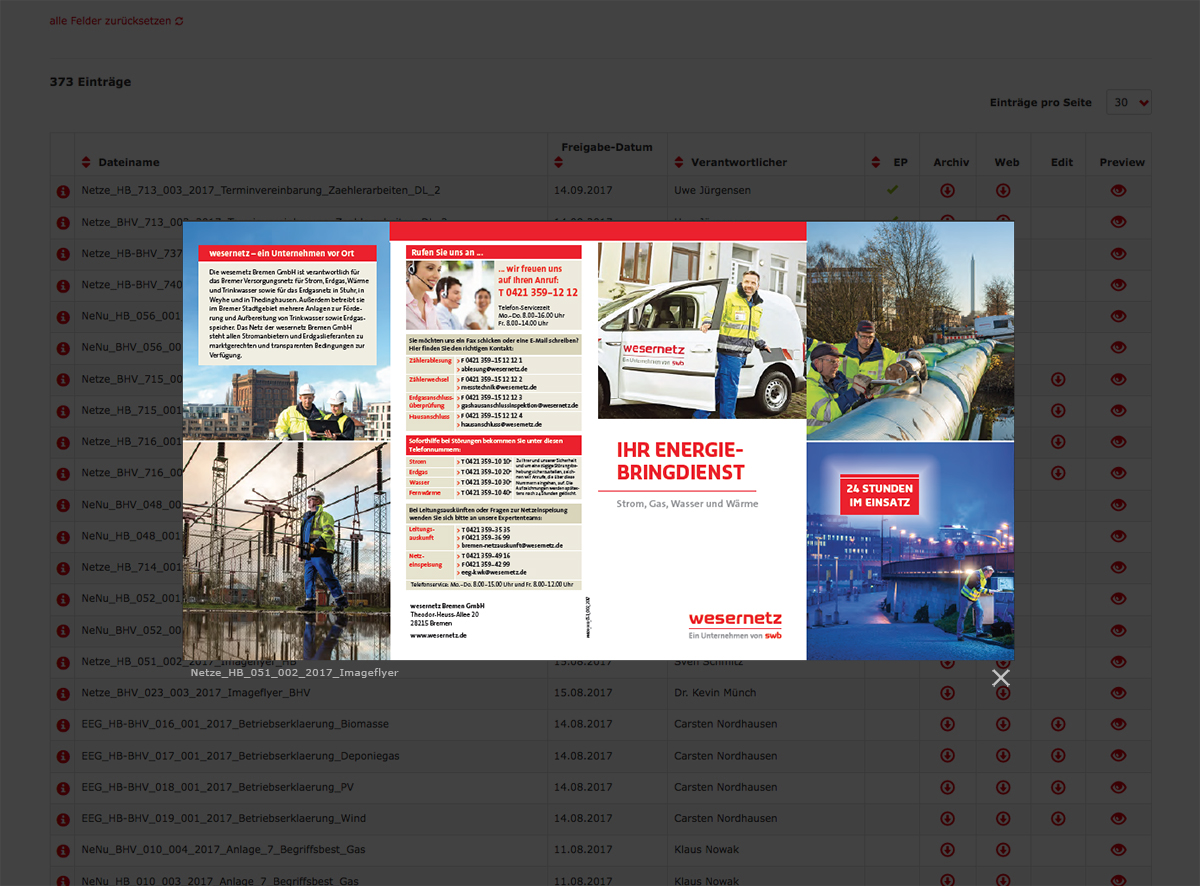Download the Web file for Betriebserklaerung_Deponiegas

tap(1003, 756)
